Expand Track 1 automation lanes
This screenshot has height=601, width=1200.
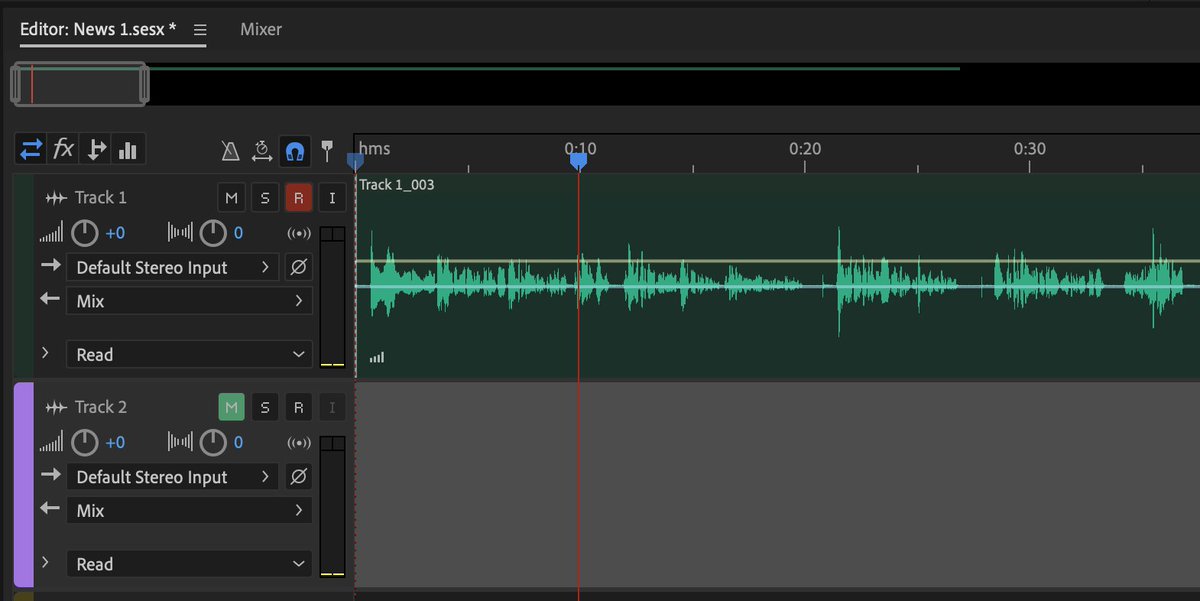click(45, 353)
